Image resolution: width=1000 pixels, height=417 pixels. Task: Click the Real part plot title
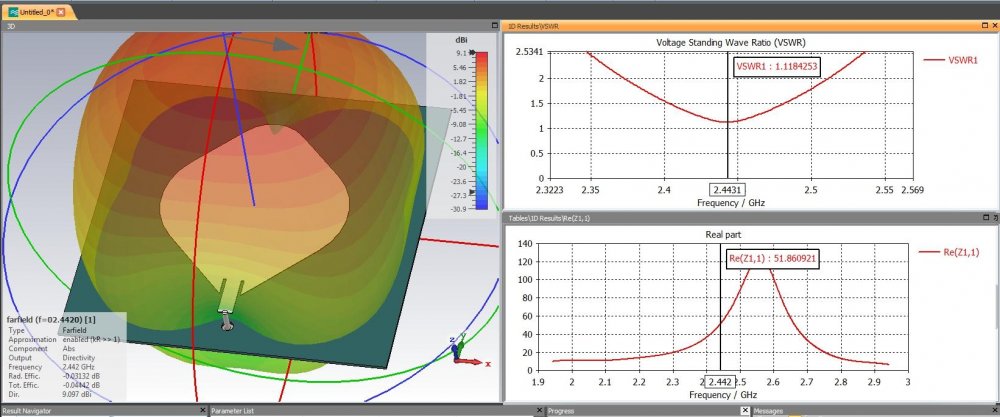(723, 235)
